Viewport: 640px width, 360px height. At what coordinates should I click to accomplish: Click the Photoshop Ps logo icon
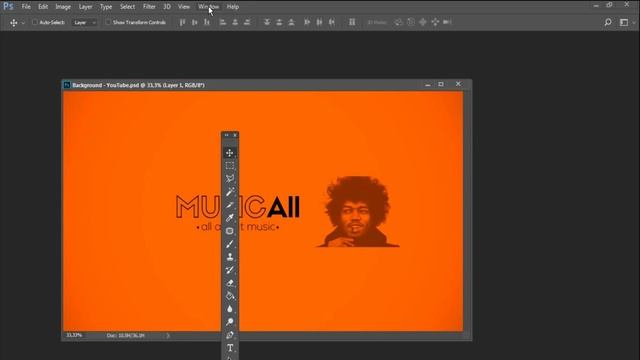coord(8,7)
